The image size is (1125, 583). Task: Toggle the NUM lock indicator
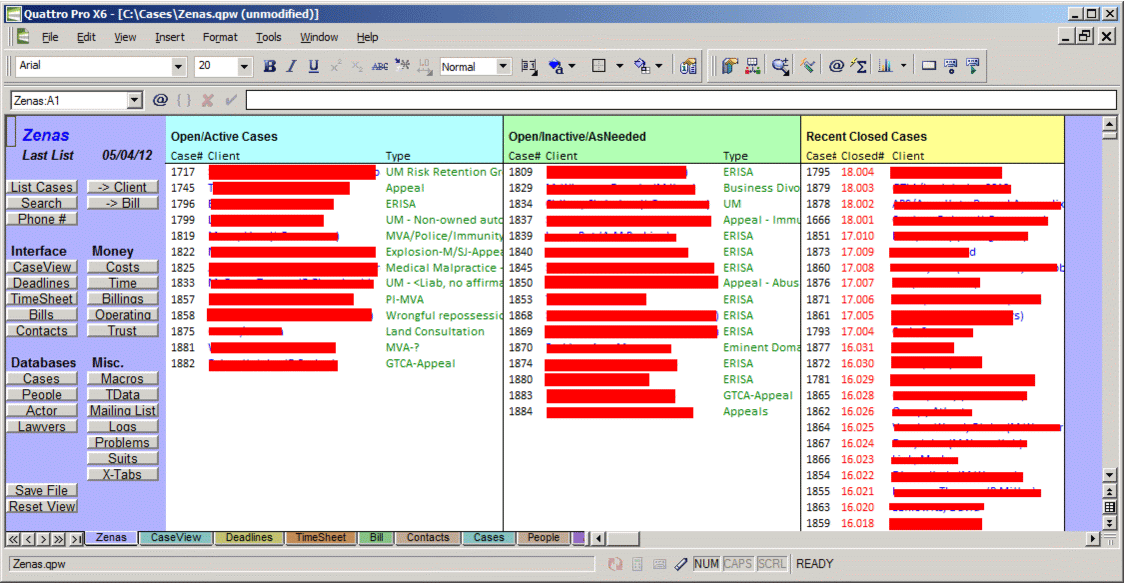click(x=706, y=564)
